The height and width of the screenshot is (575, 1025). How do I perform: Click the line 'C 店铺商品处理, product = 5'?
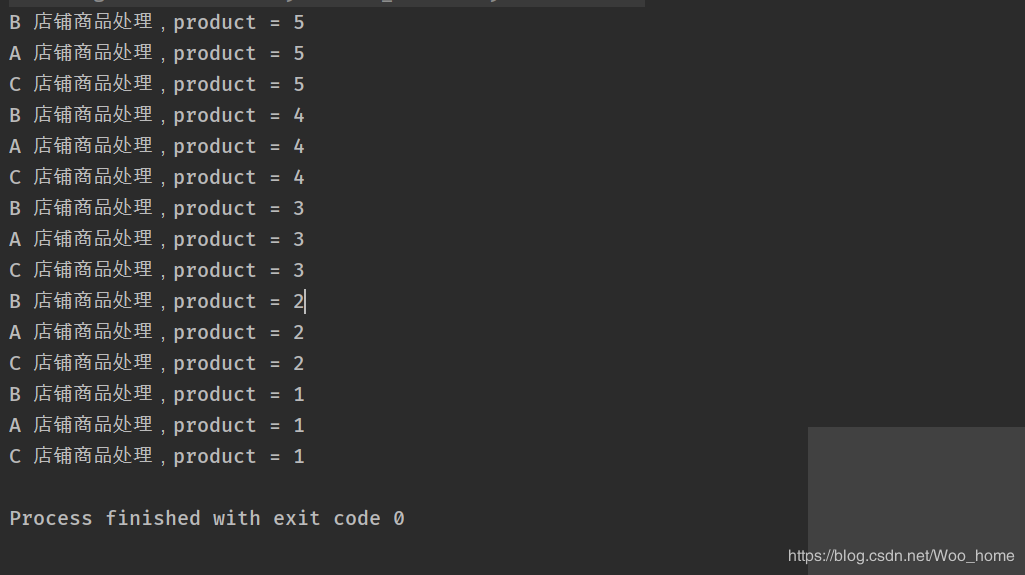coord(157,84)
